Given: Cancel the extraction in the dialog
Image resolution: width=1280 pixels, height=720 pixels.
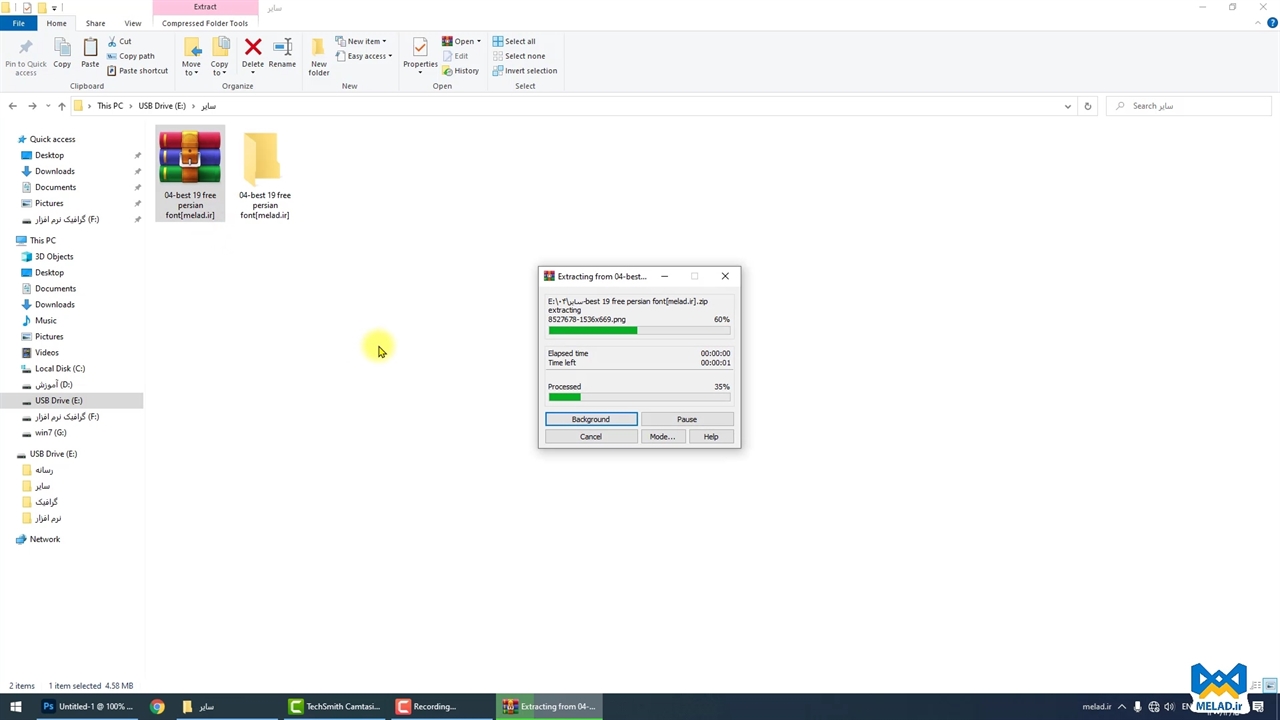Looking at the screenshot, I should pos(591,436).
